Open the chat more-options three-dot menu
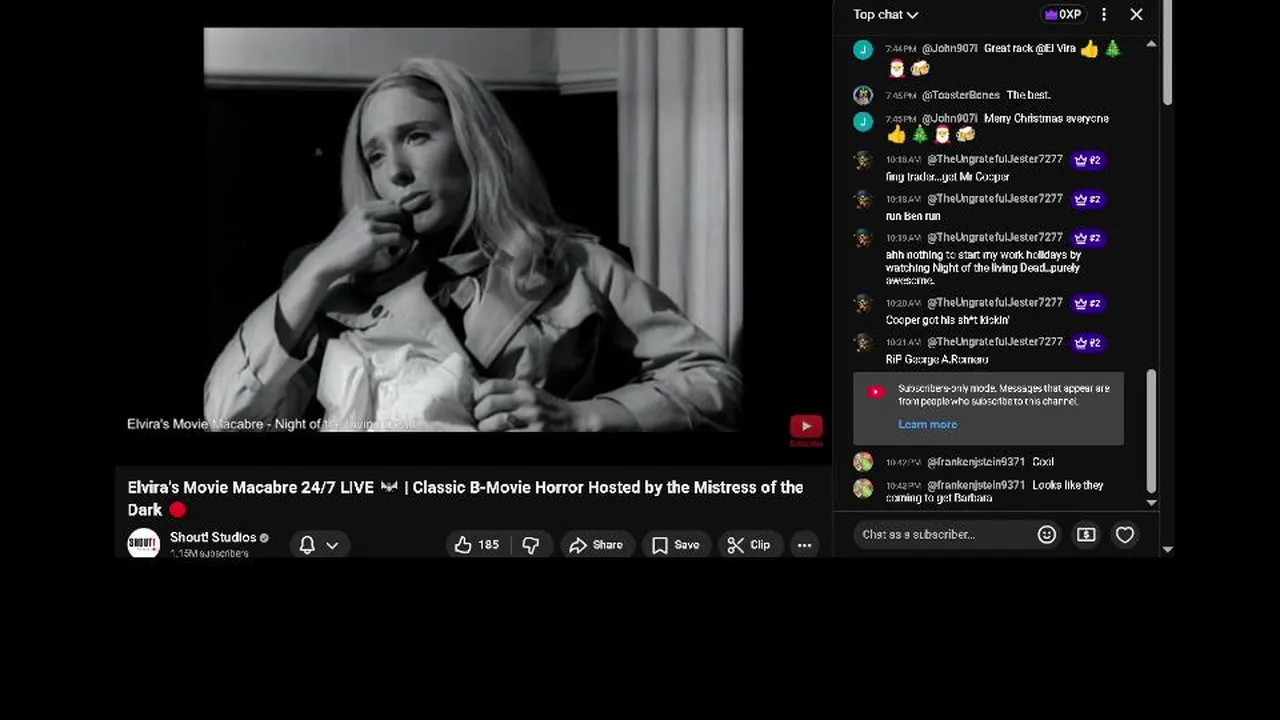Image resolution: width=1280 pixels, height=720 pixels. (x=1104, y=14)
